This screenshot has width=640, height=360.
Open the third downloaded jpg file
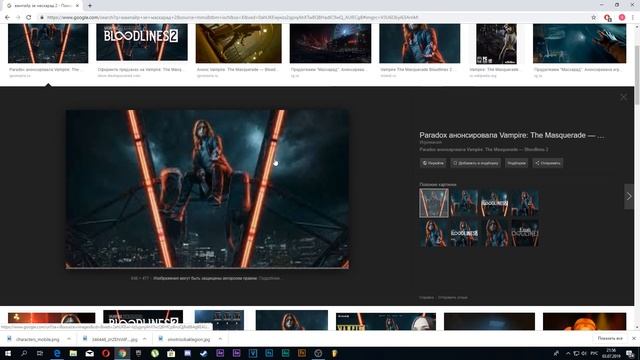(186, 339)
